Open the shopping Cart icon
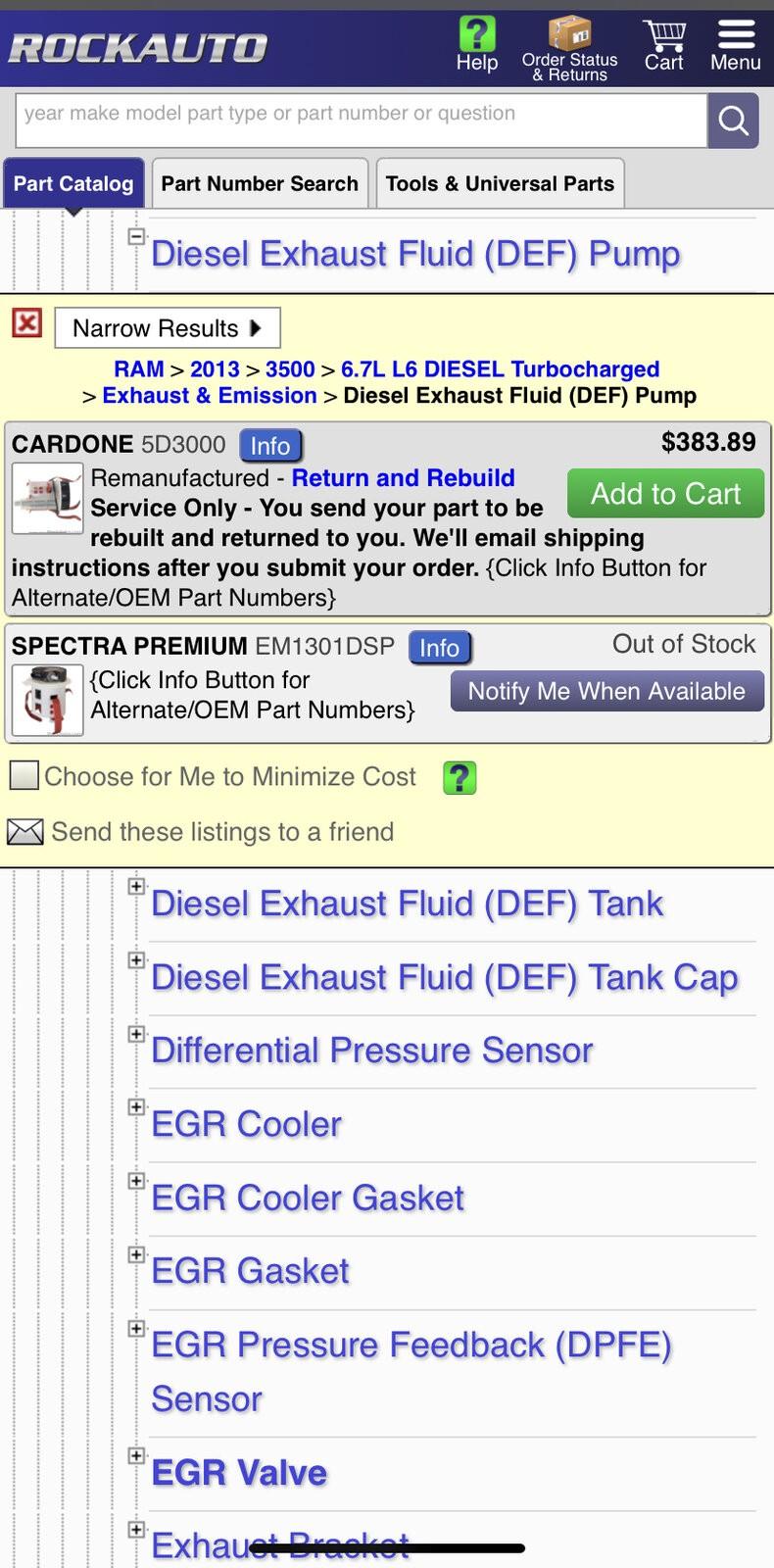Image resolution: width=774 pixels, height=1568 pixels. tap(664, 35)
